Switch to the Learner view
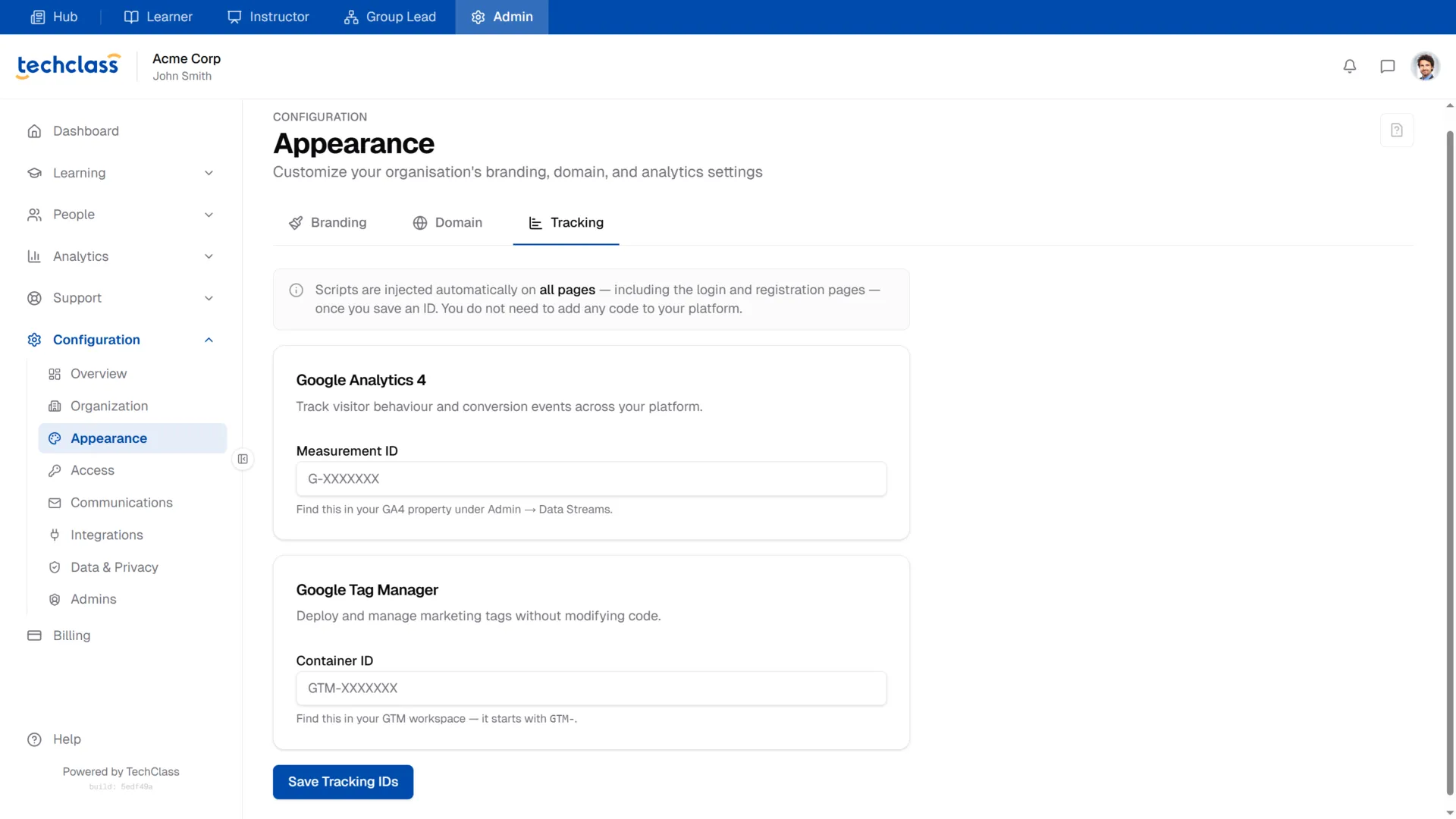 click(158, 17)
